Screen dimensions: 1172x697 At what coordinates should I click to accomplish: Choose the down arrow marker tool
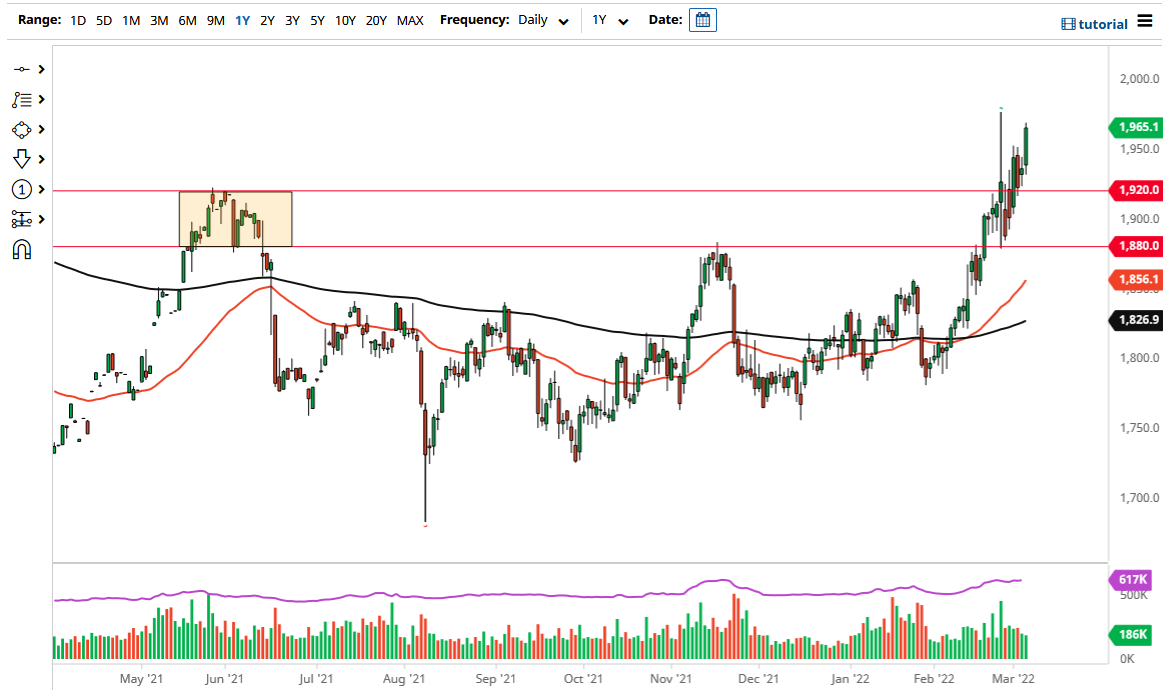click(x=22, y=159)
